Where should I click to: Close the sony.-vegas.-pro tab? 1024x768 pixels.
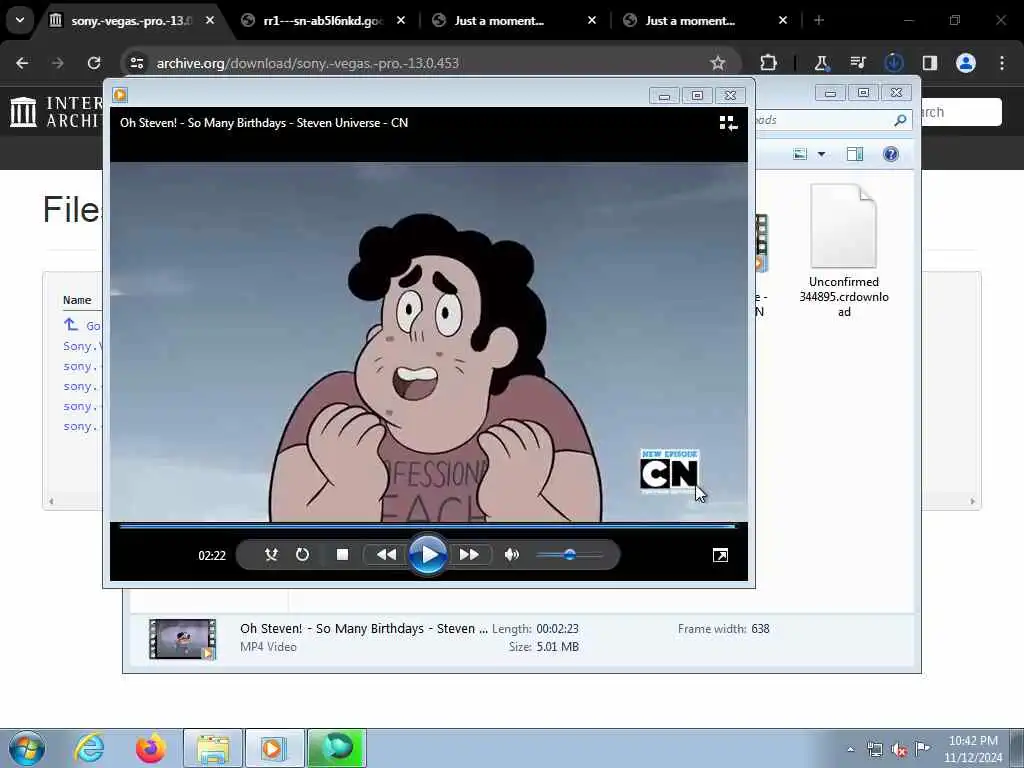210,21
